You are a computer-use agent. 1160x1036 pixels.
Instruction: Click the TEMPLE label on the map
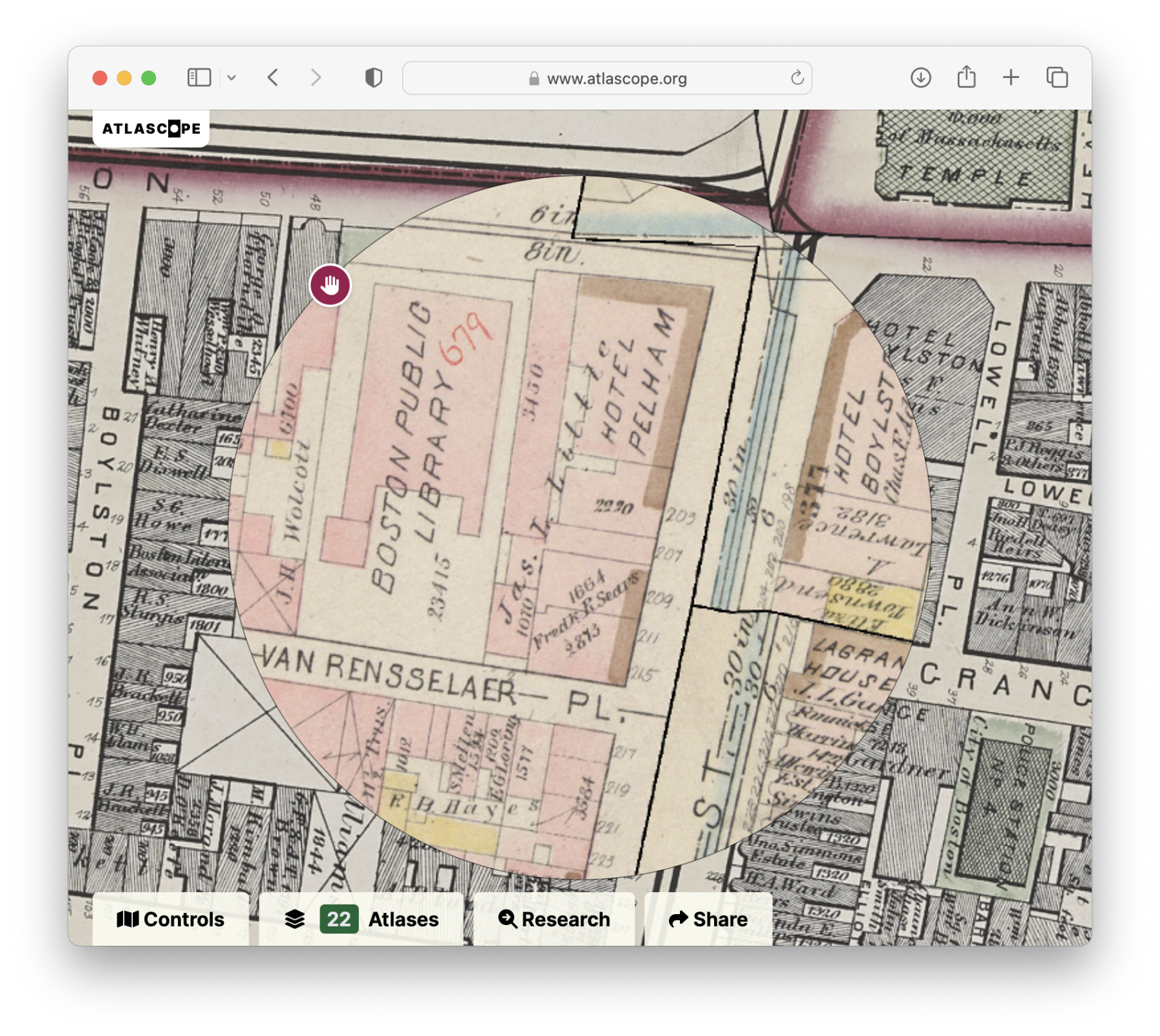967,175
